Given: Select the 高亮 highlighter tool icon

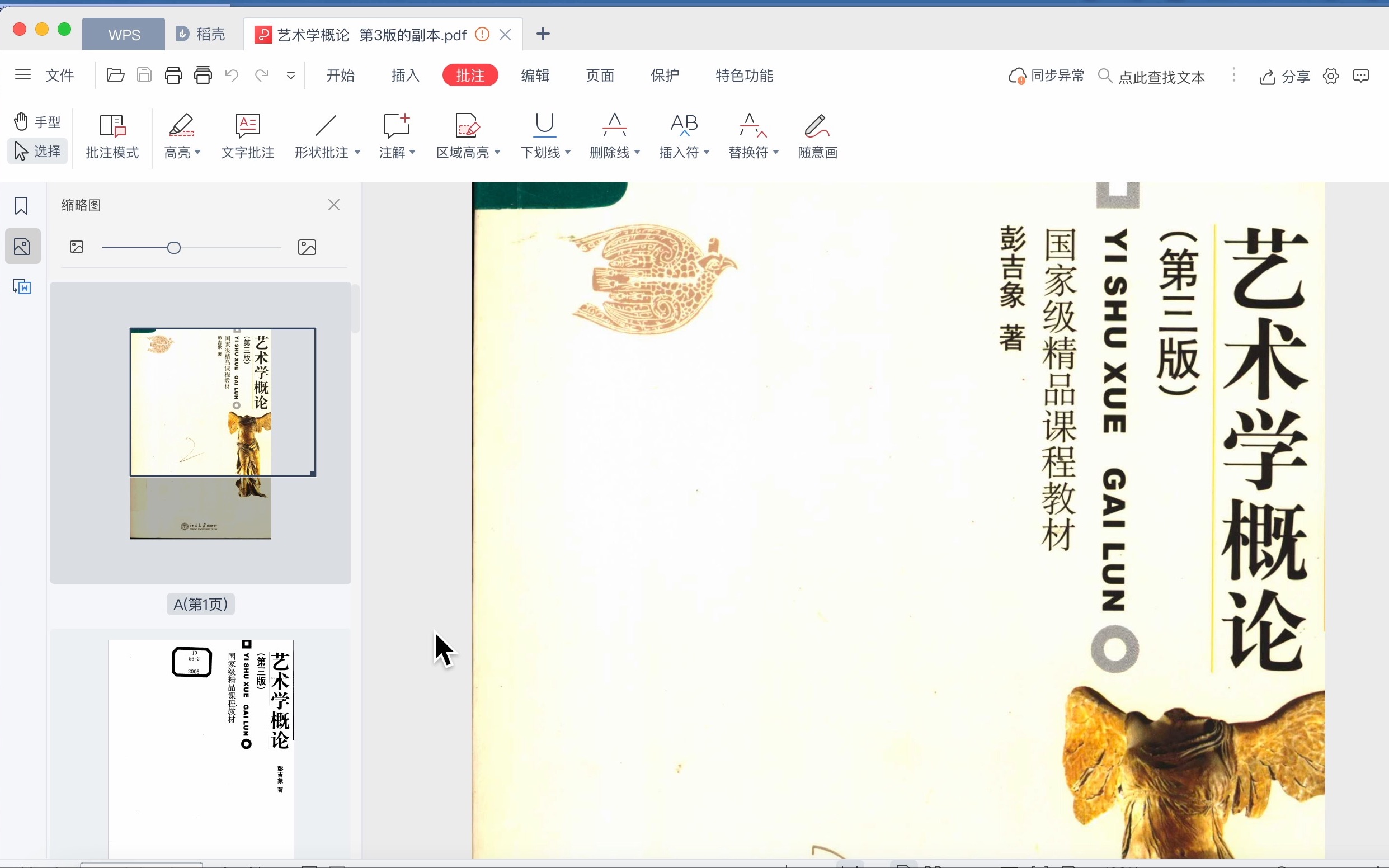Looking at the screenshot, I should pyautogui.click(x=181, y=126).
